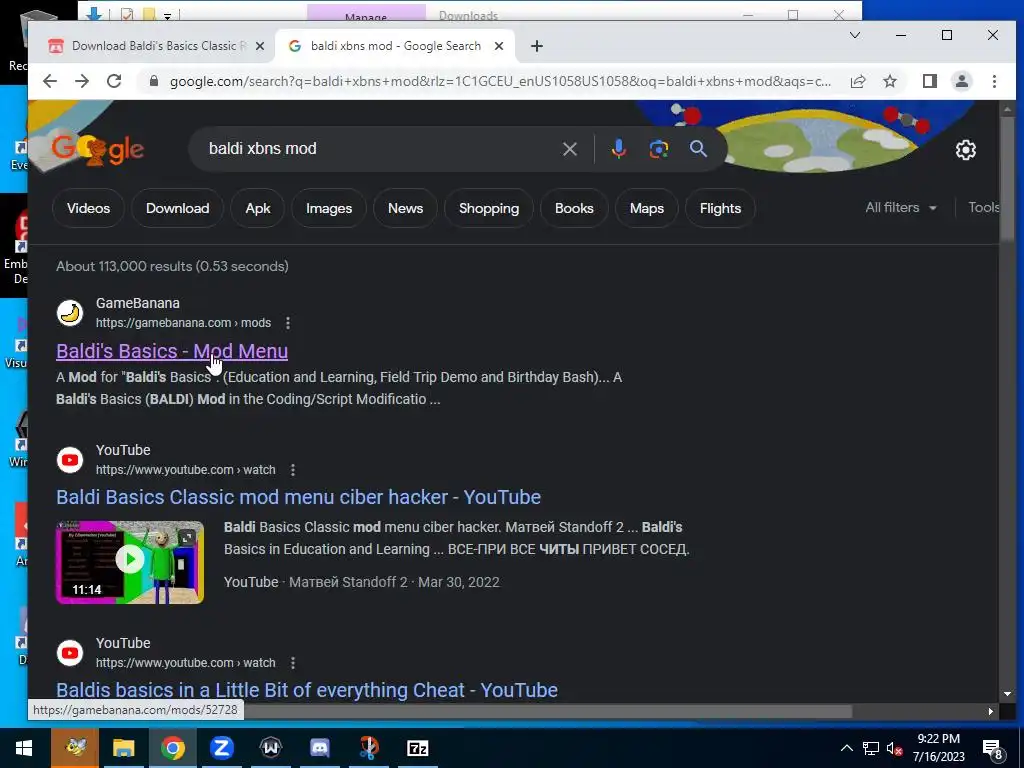Click the Chrome address bar URL
Screen dimensions: 1024x768
[500, 82]
